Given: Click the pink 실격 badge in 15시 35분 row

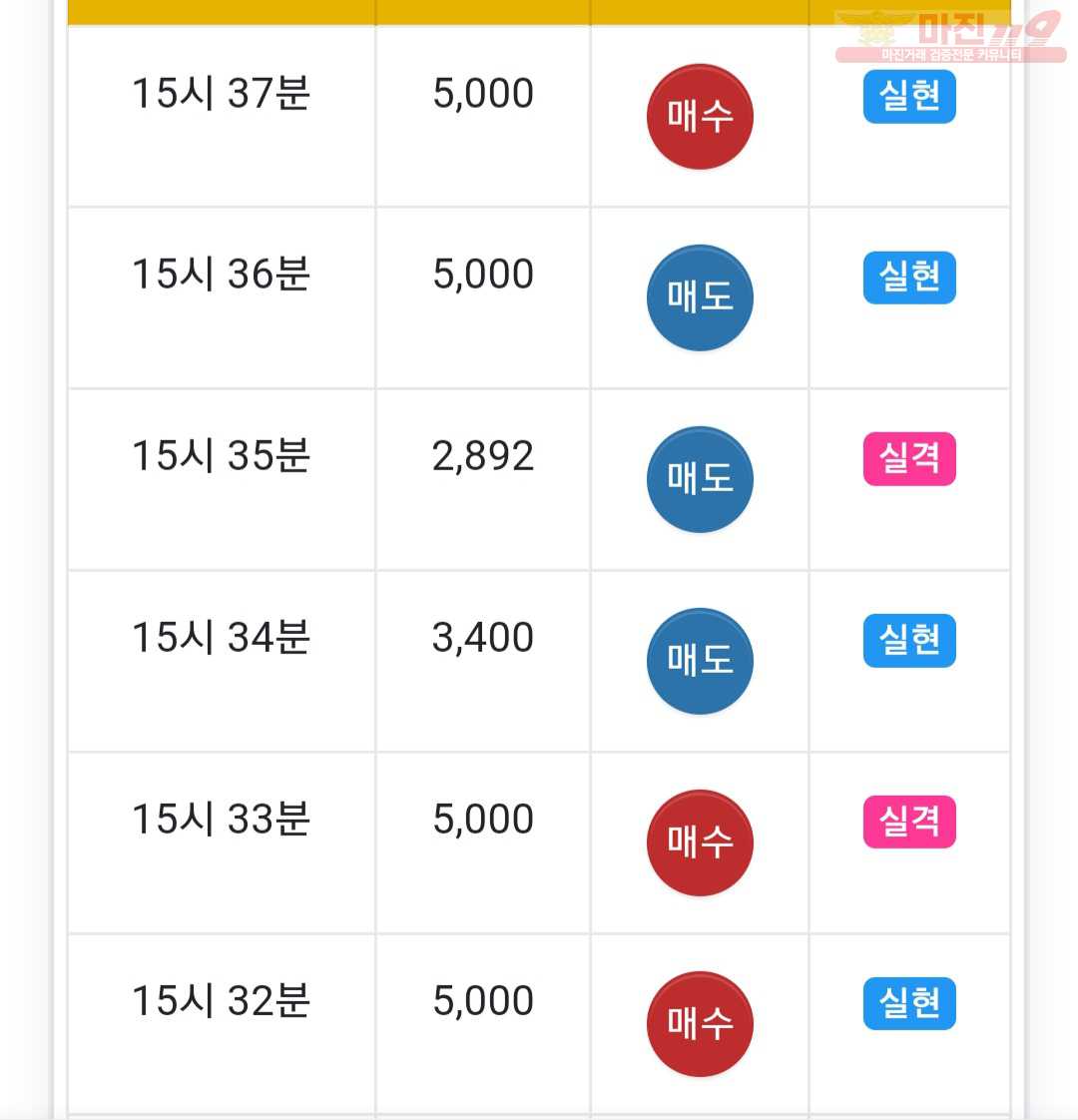Looking at the screenshot, I should pos(908,458).
